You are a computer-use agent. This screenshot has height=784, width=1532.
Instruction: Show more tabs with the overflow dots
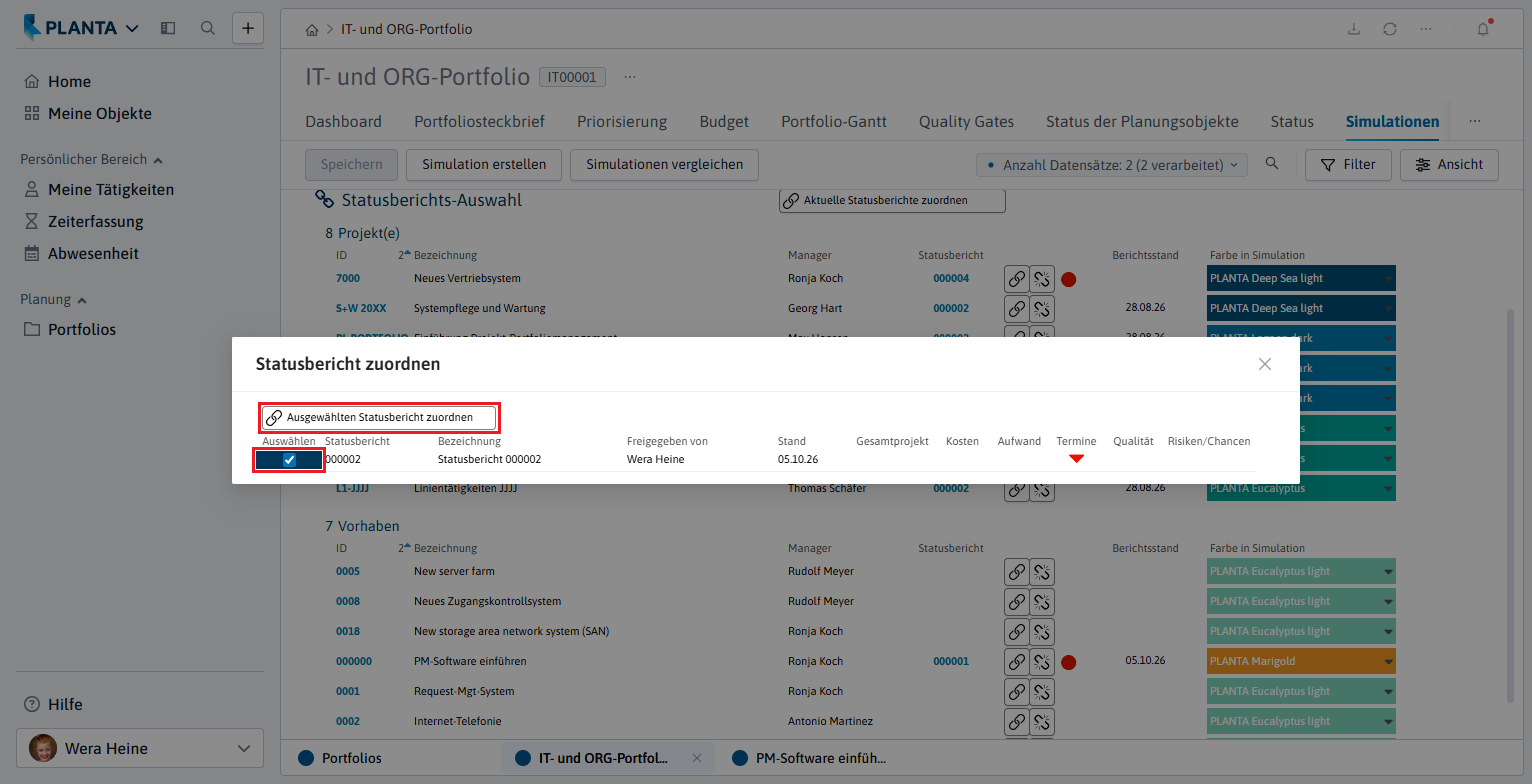coord(1475,121)
